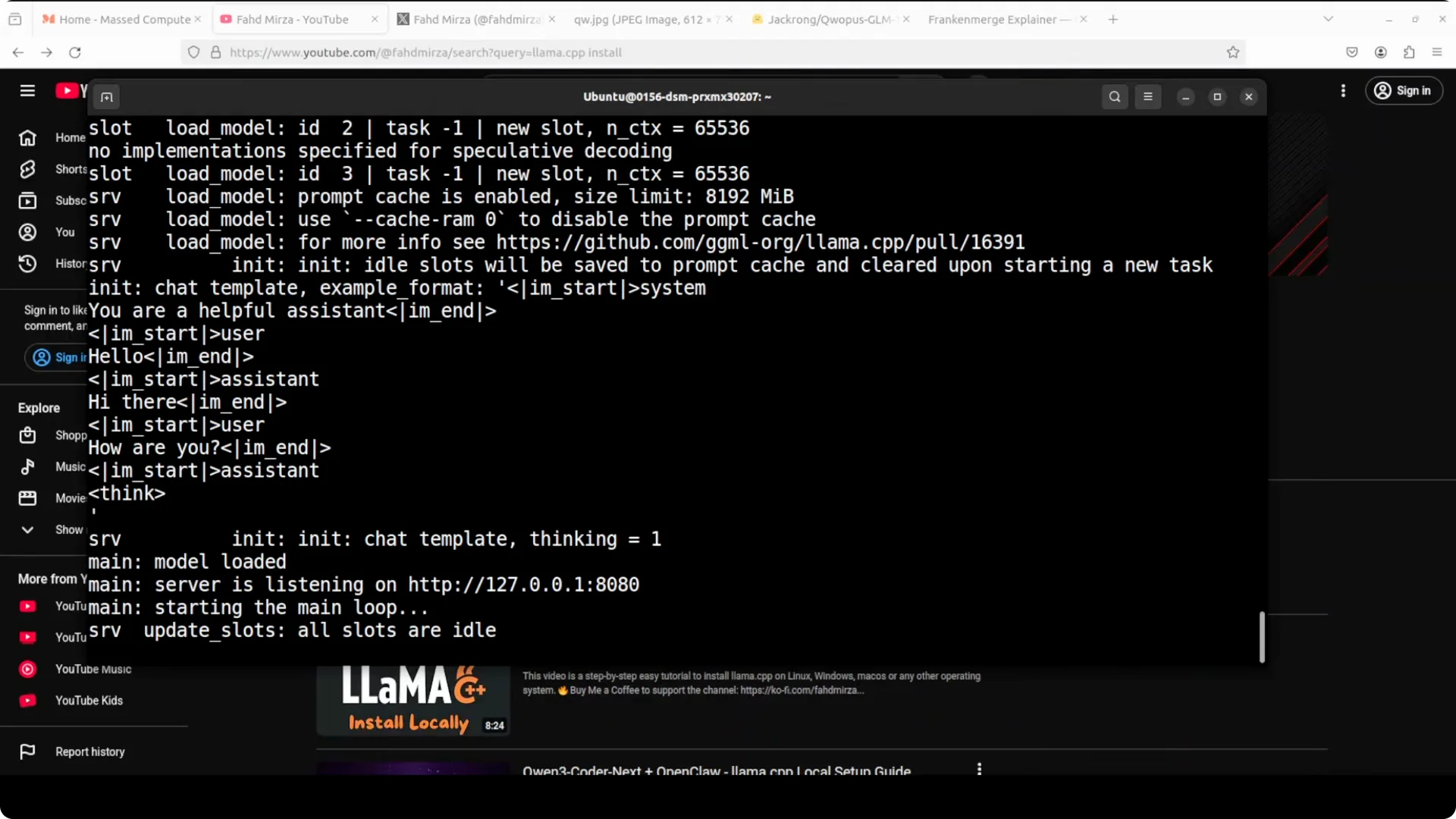Open Shorts icon in YouTube sidebar

tap(27, 169)
